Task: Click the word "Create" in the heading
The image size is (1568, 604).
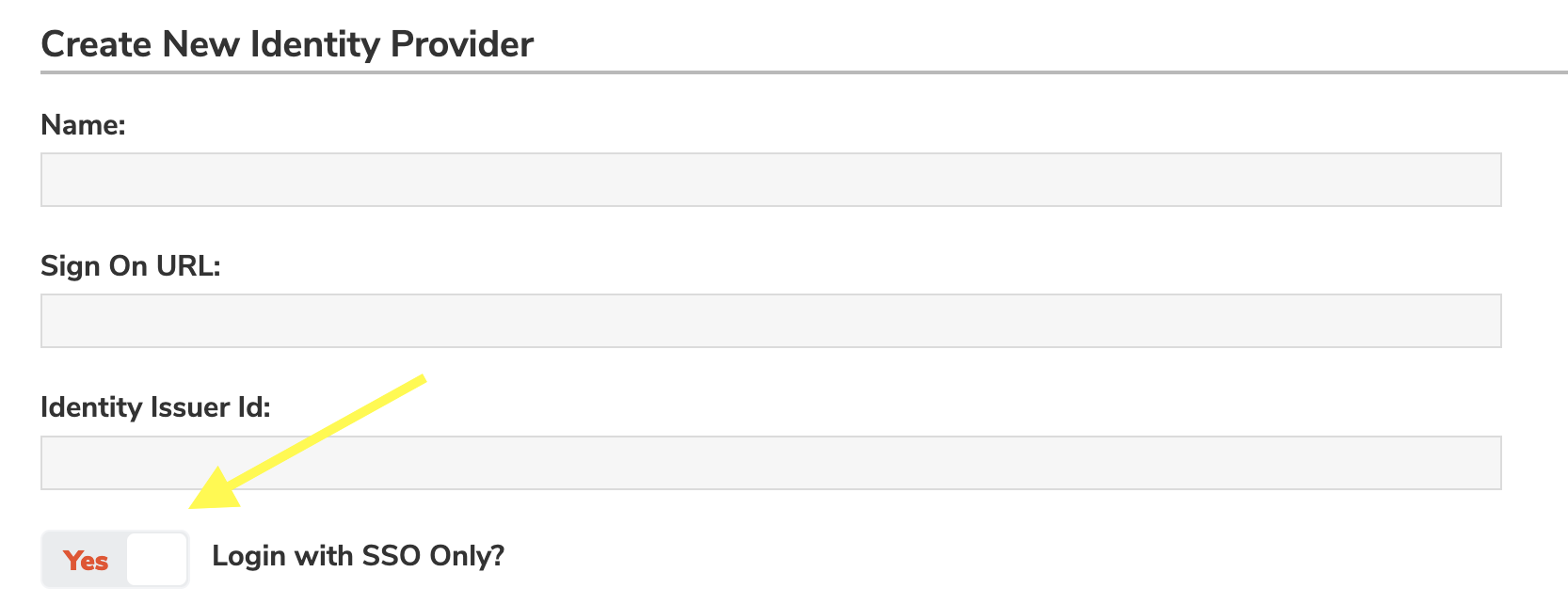Action: [96, 44]
